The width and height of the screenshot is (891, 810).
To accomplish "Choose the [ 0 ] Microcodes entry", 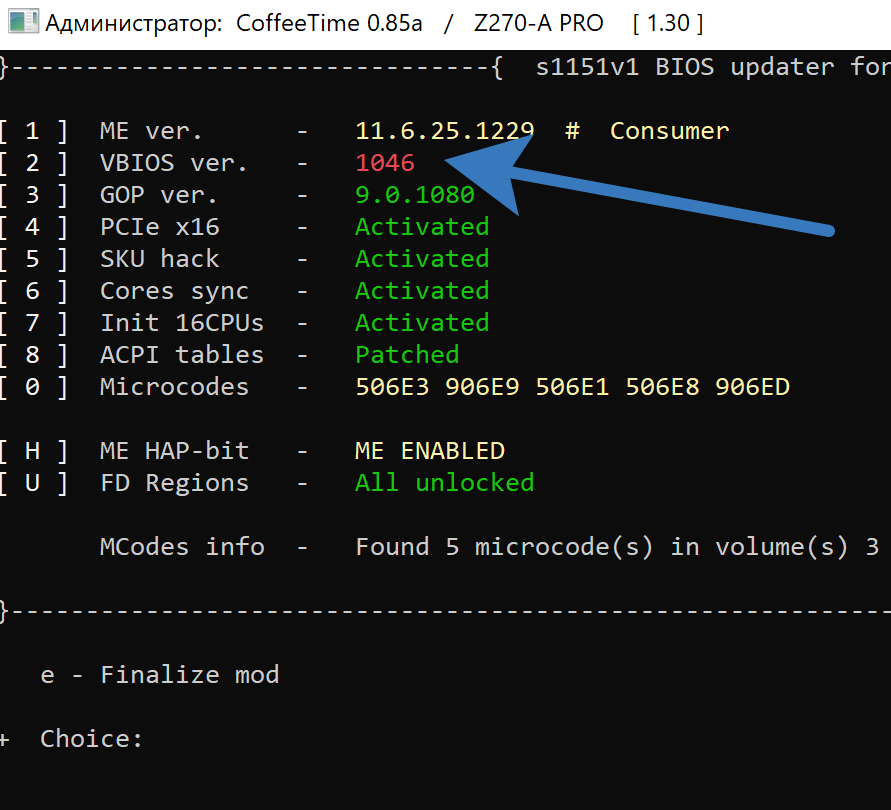I will 174,387.
